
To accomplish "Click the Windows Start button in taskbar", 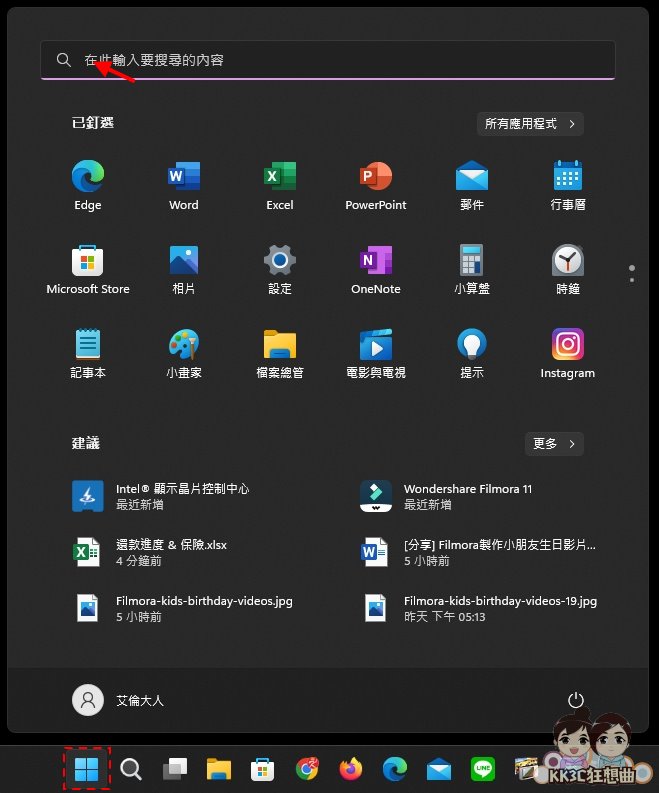I will 86,769.
